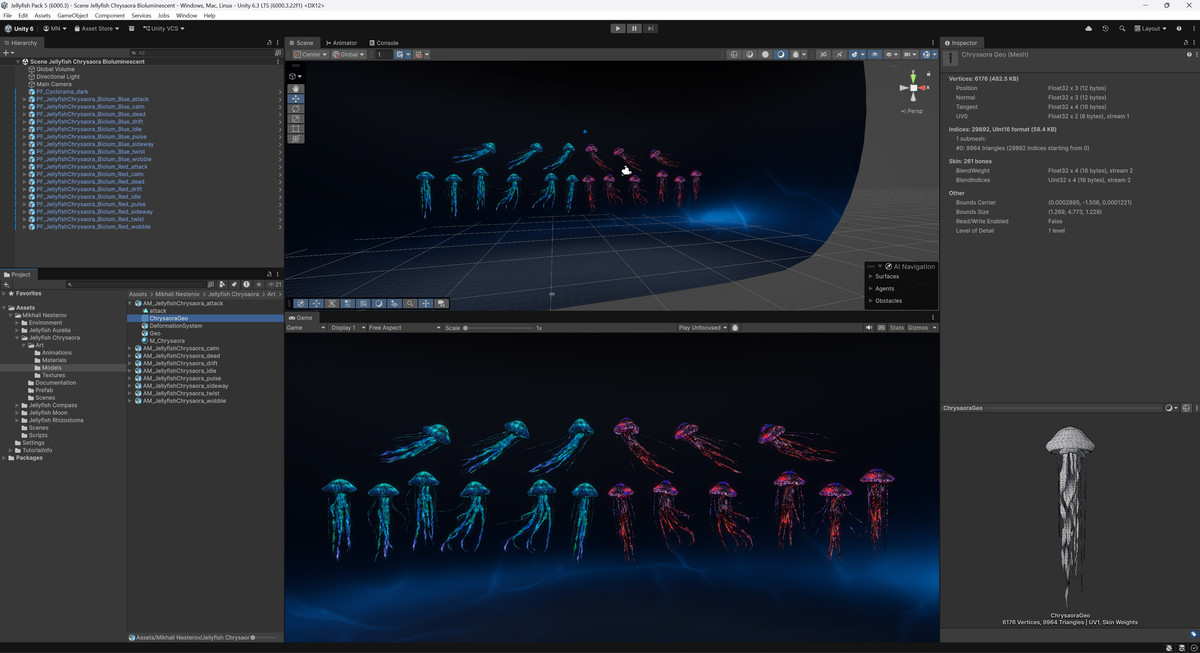Image resolution: width=1200 pixels, height=653 pixels.
Task: Select the Hand view tool in Scene
Action: (x=296, y=89)
